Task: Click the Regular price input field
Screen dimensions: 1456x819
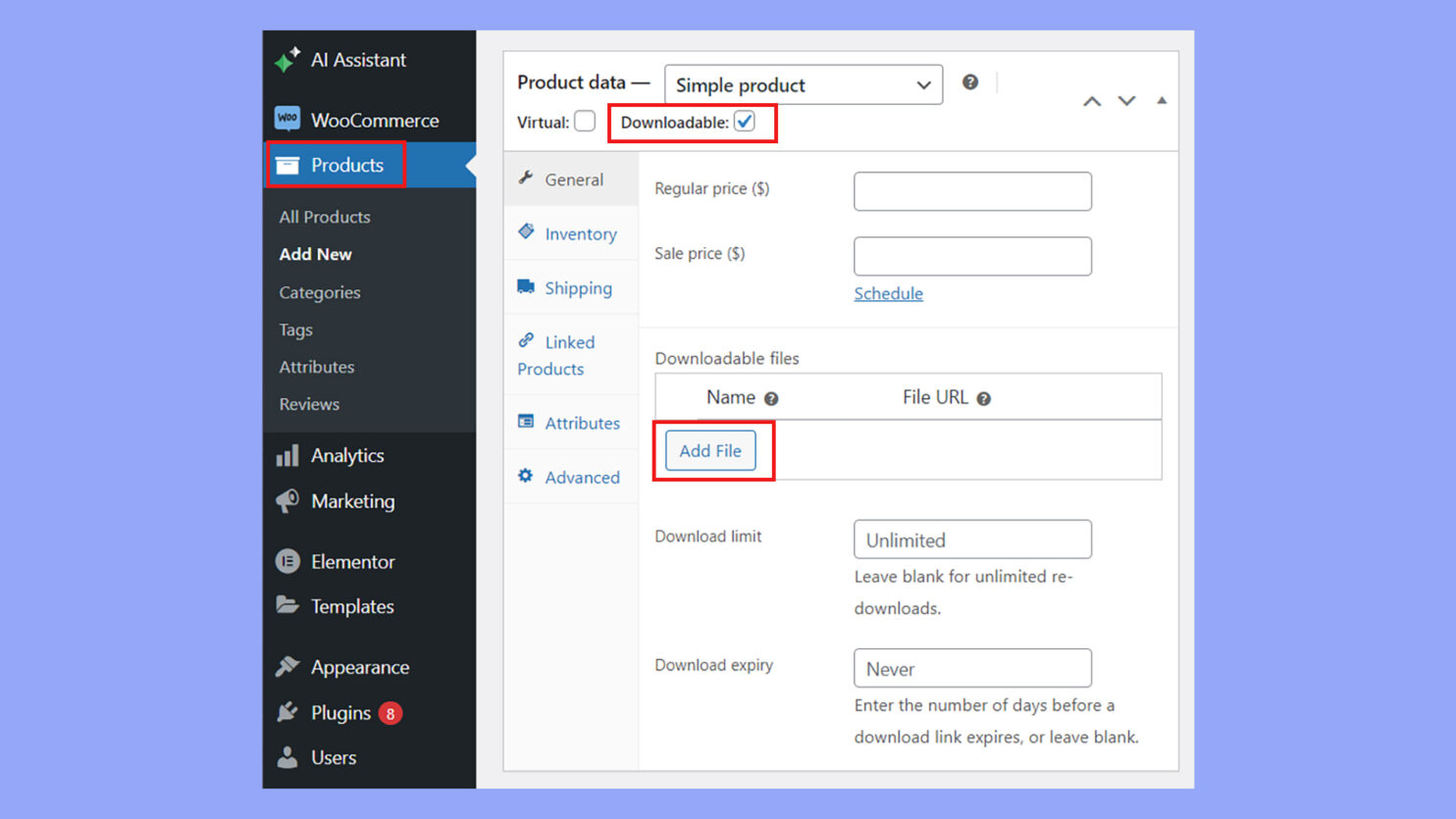Action: click(x=972, y=190)
